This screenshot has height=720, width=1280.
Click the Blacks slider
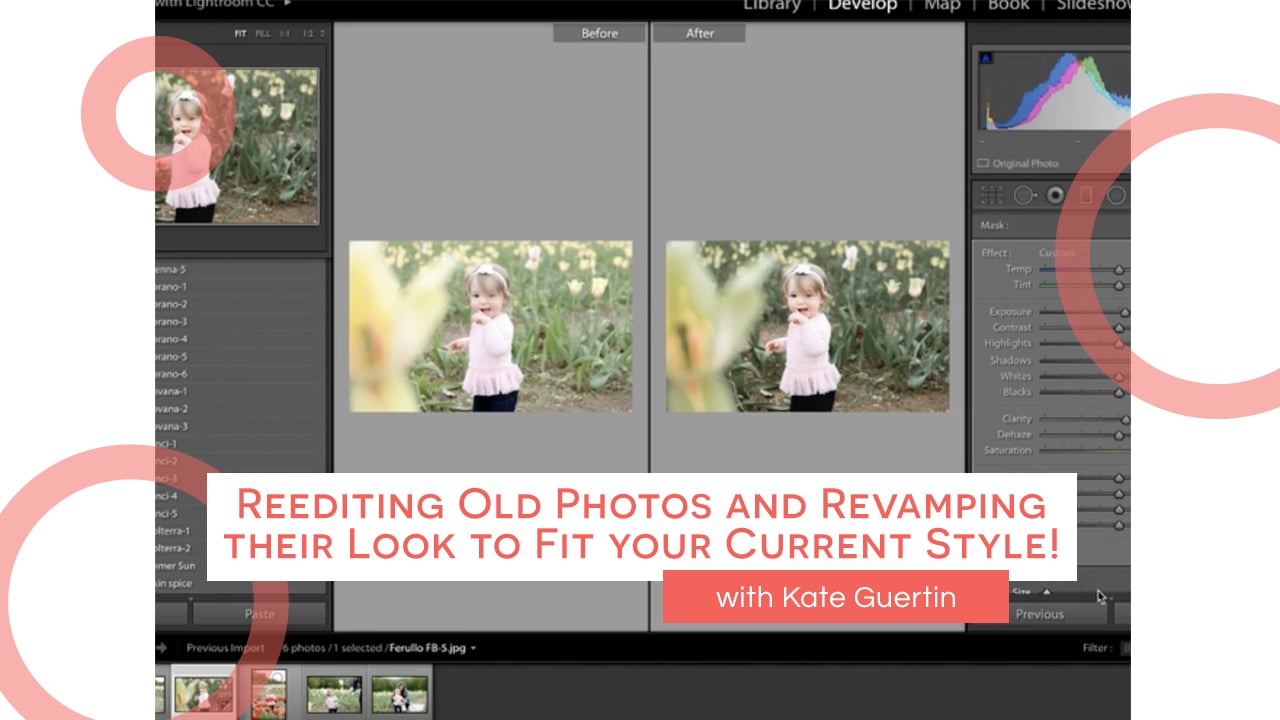1083,392
